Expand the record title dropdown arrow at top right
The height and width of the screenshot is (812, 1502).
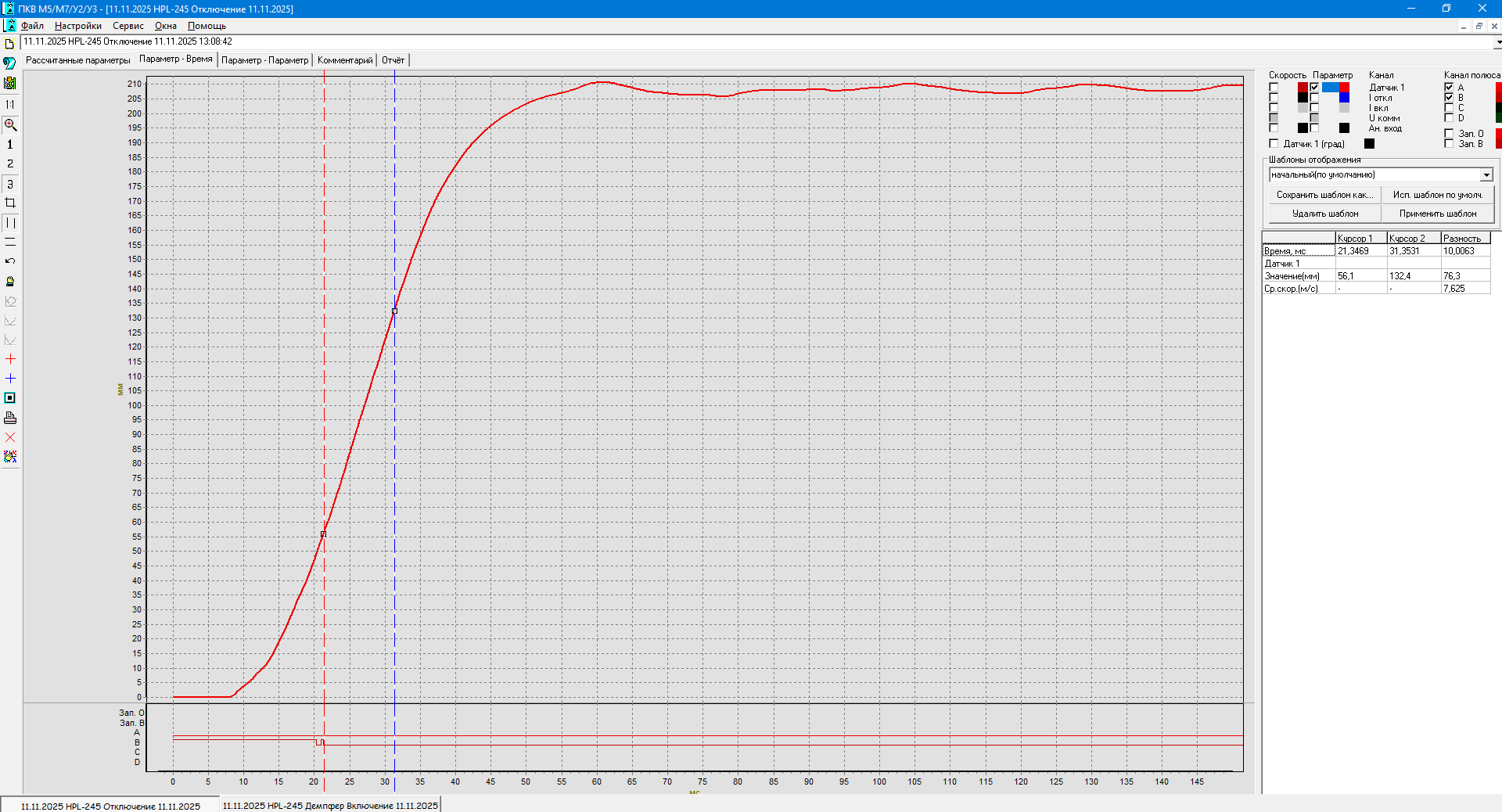(x=1497, y=42)
